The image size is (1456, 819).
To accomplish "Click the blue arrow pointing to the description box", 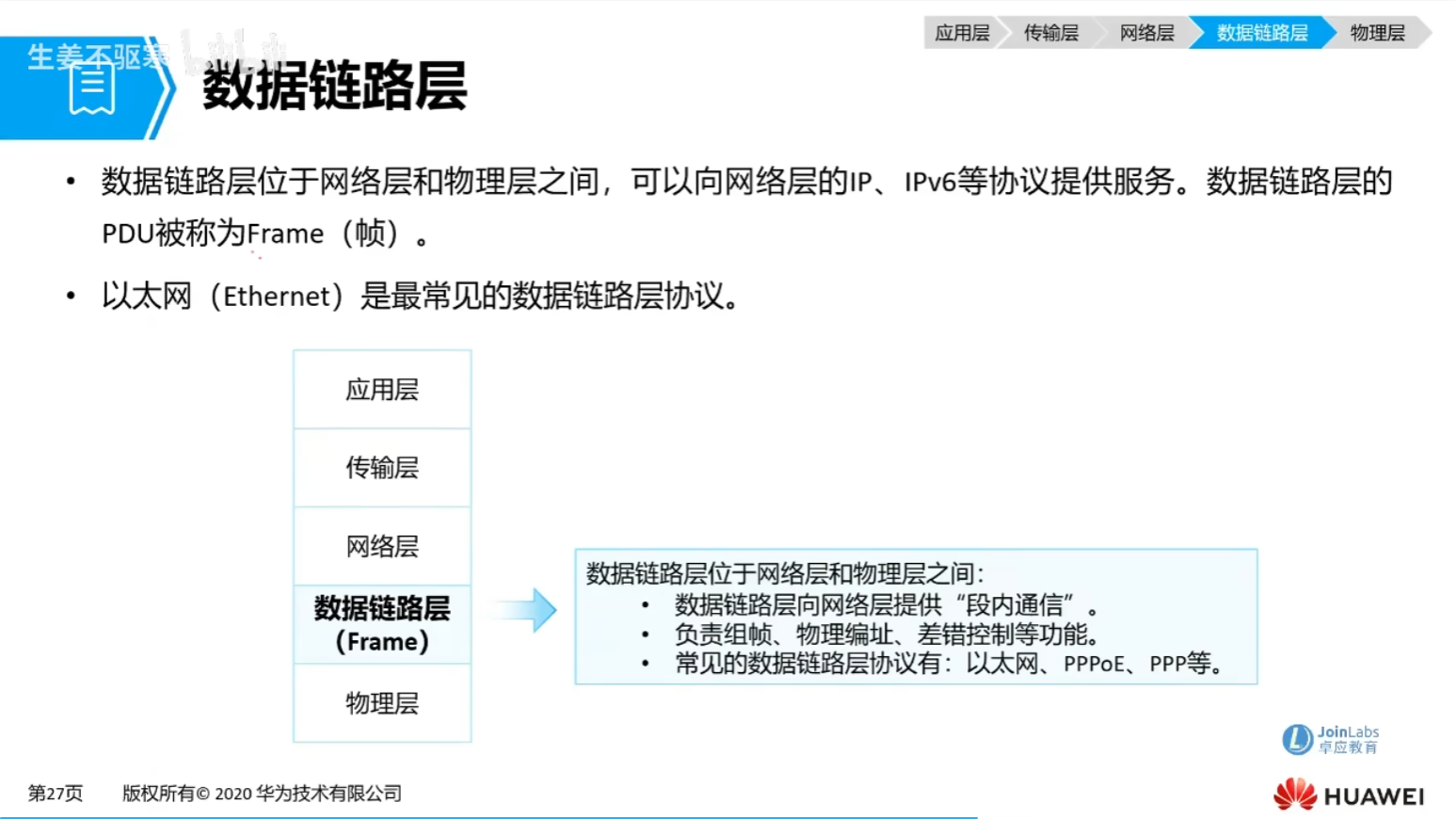I will pyautogui.click(x=524, y=610).
